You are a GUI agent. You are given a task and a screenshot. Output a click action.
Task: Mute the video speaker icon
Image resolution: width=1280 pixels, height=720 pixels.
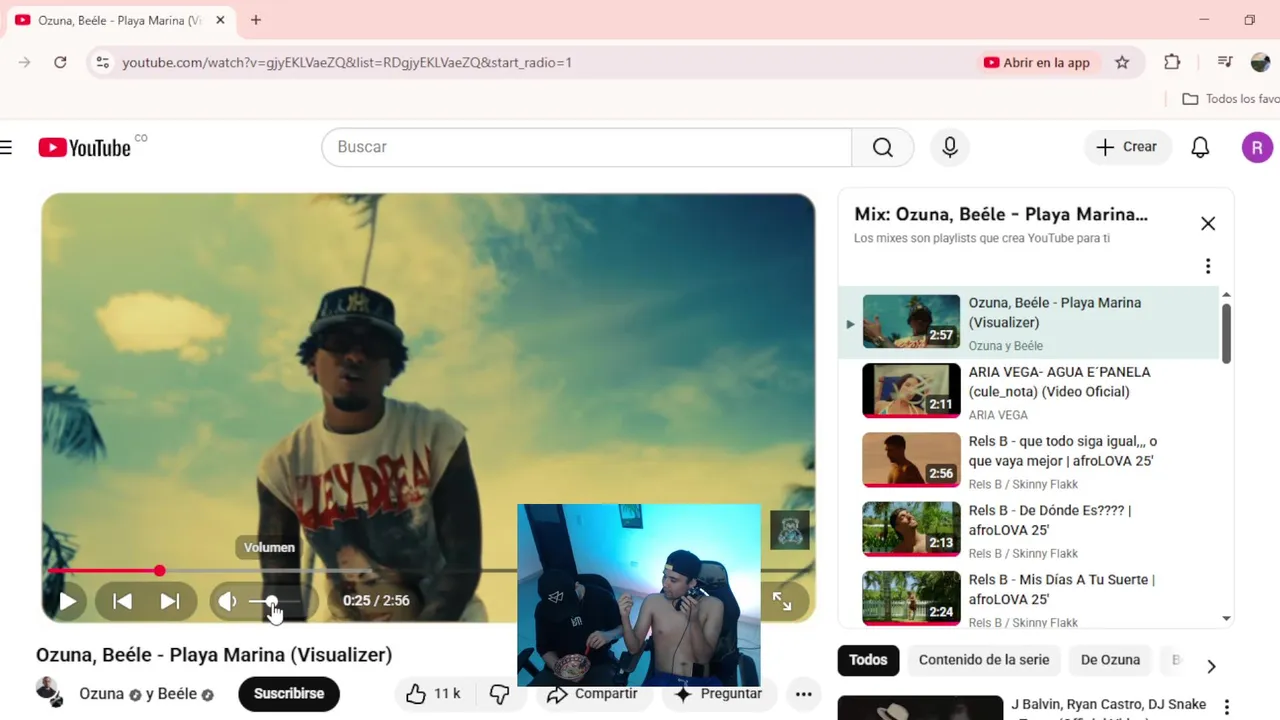click(228, 601)
